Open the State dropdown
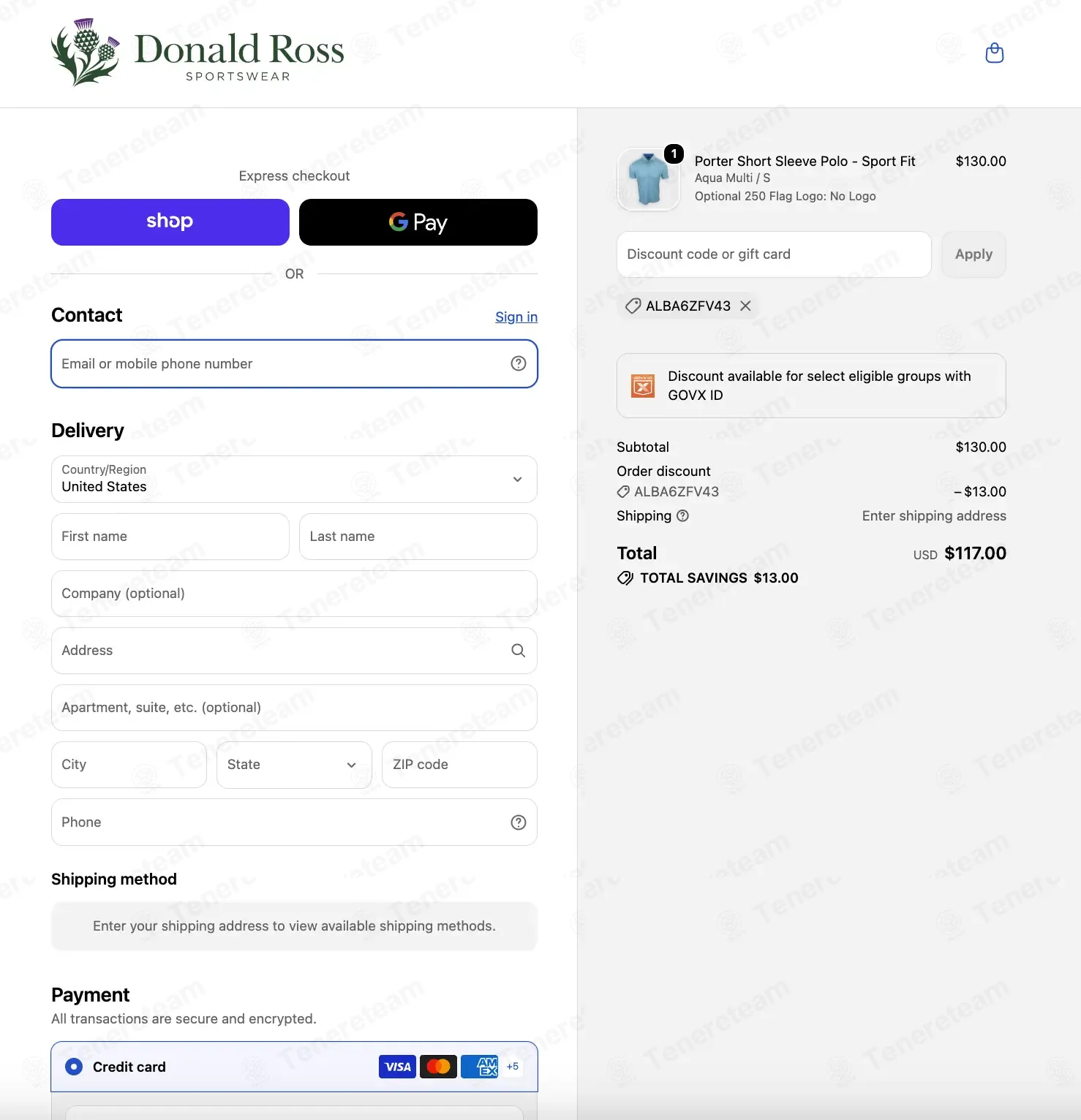Image resolution: width=1081 pixels, height=1120 pixels. point(294,765)
